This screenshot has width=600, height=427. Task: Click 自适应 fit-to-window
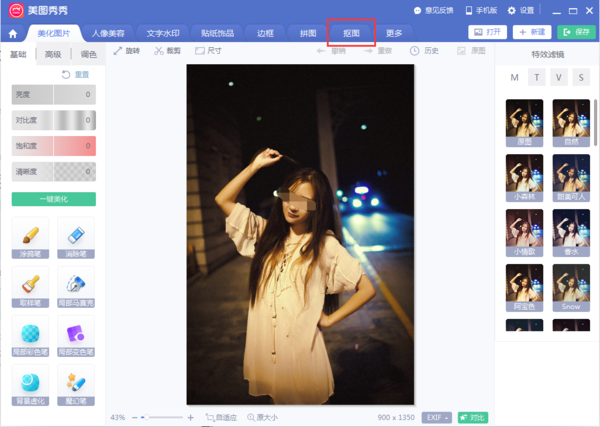tap(221, 417)
